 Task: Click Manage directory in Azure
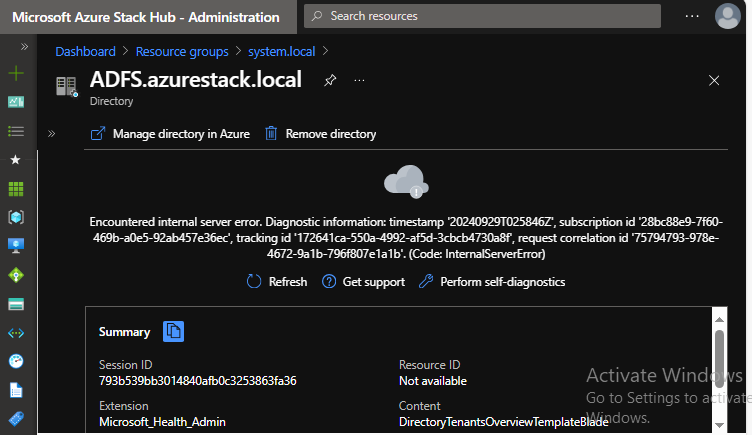pyautogui.click(x=170, y=134)
